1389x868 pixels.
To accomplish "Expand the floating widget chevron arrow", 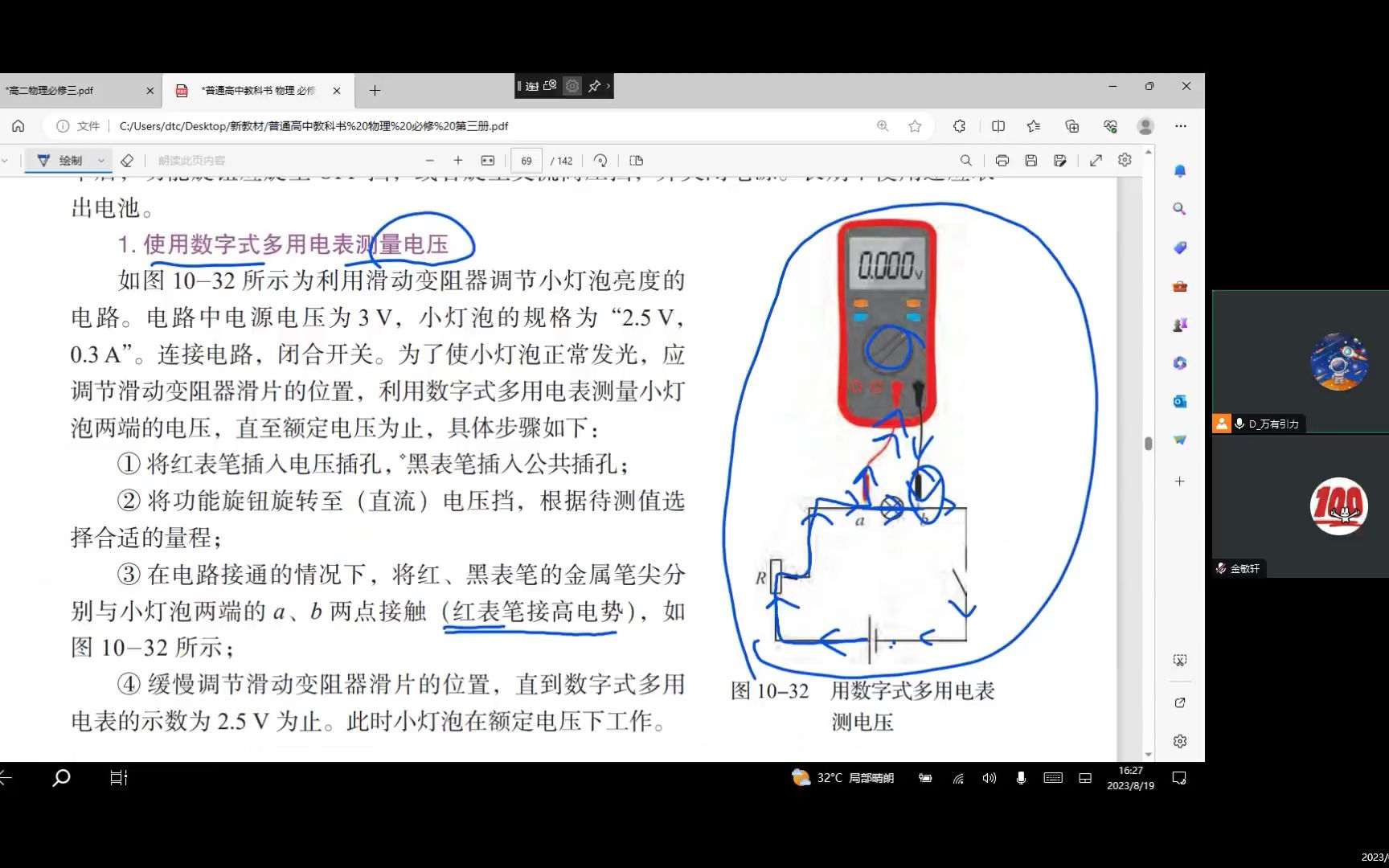I will tap(608, 86).
